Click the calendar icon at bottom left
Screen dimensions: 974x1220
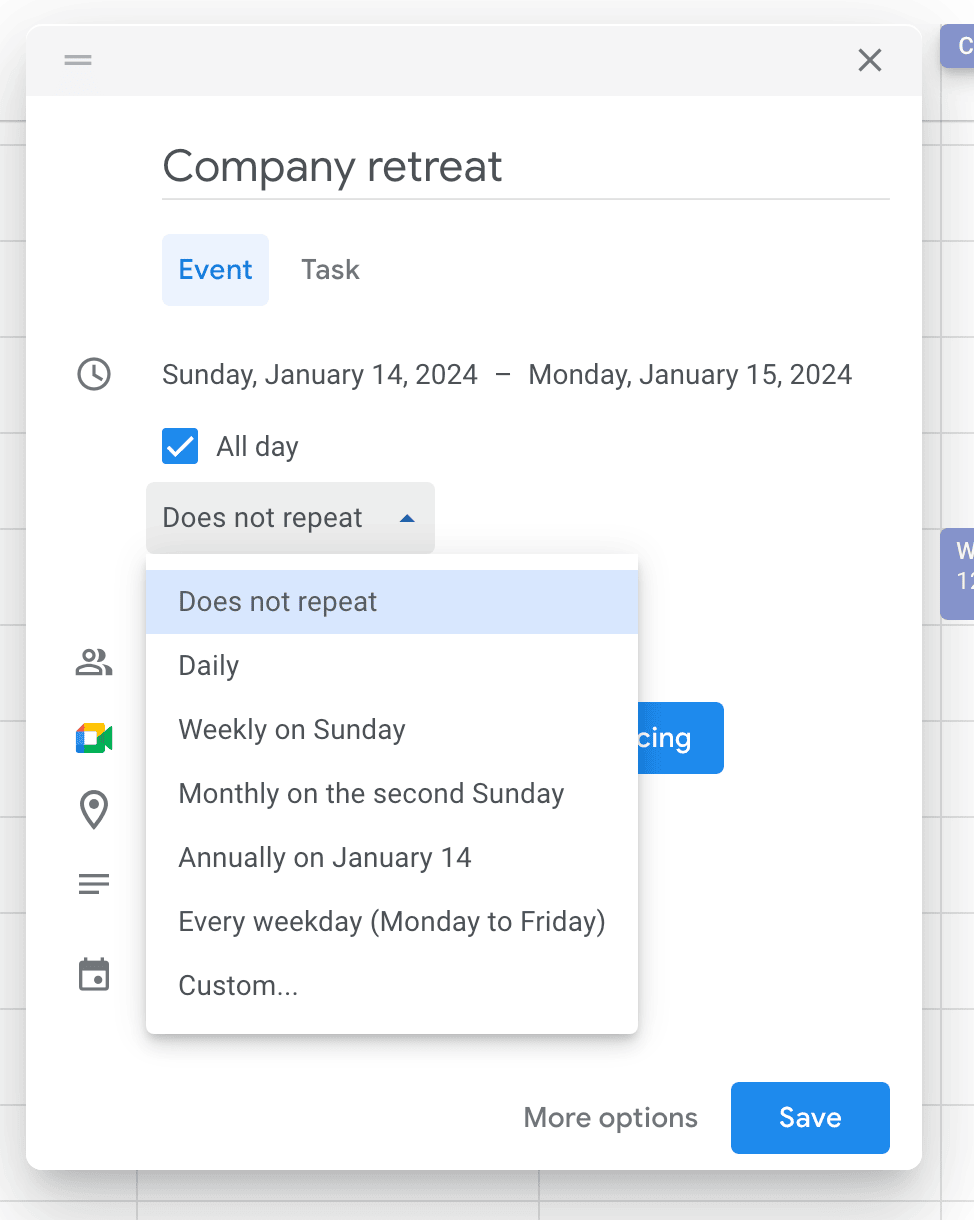click(x=94, y=975)
